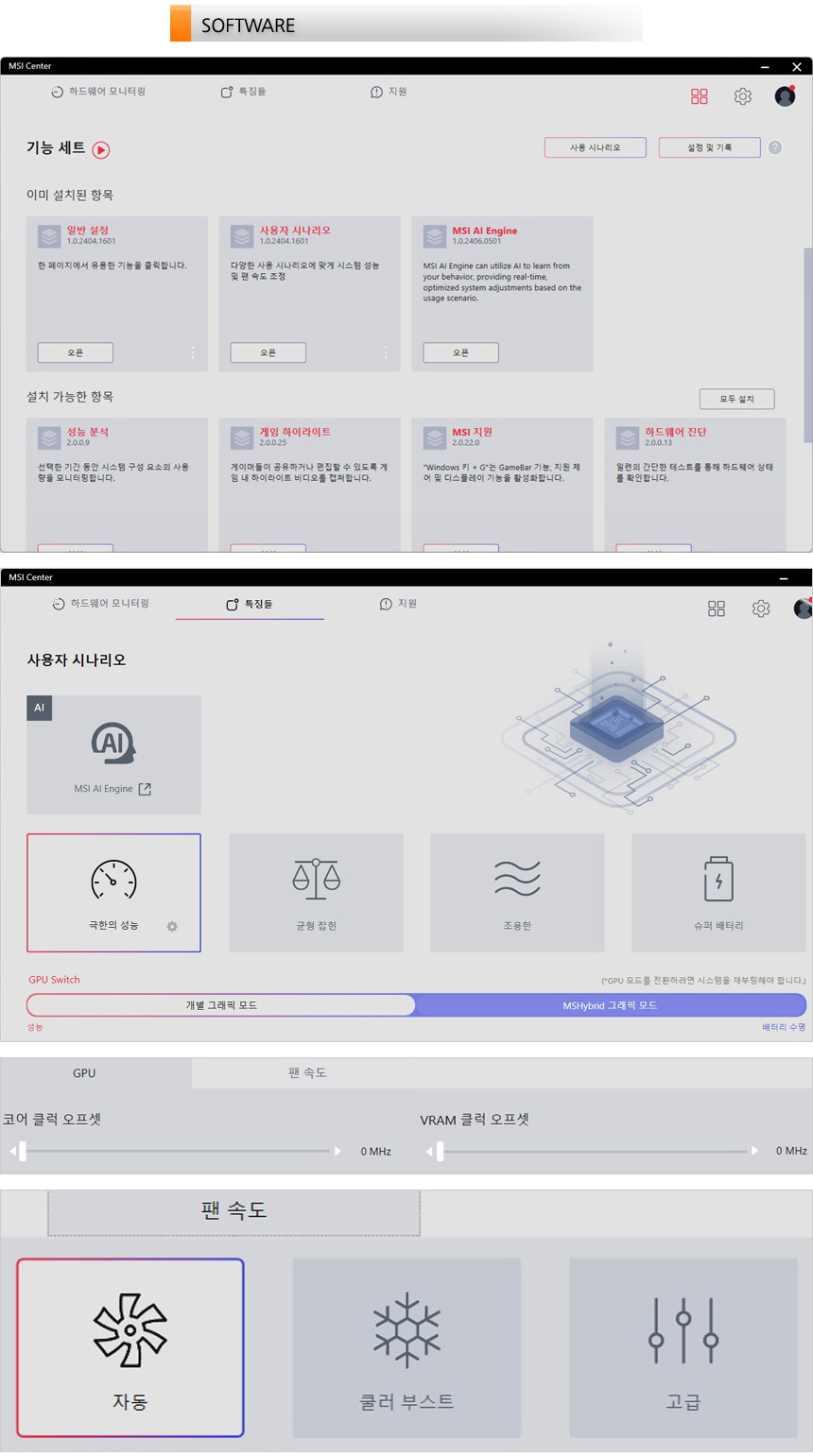Image resolution: width=813 pixels, height=1456 pixels.
Task: Click the play icon beside 기능 세트
Action: [x=101, y=149]
